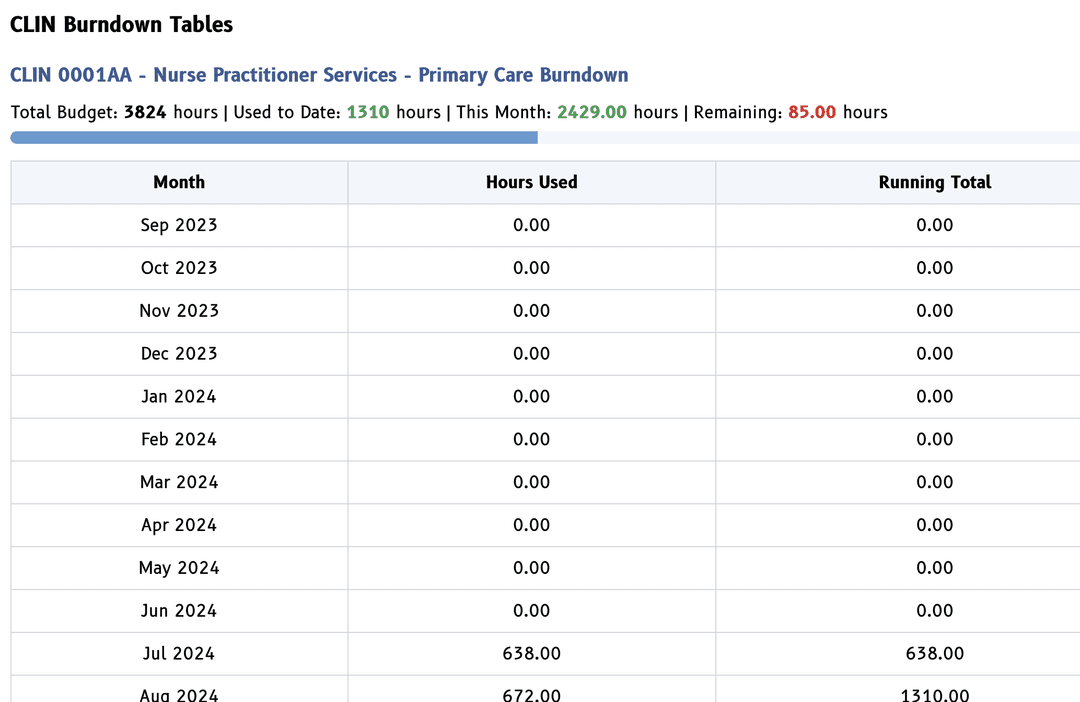Click Hours Used 638.00 for Jul 2024
Image resolution: width=1080 pixels, height=702 pixels.
click(531, 654)
